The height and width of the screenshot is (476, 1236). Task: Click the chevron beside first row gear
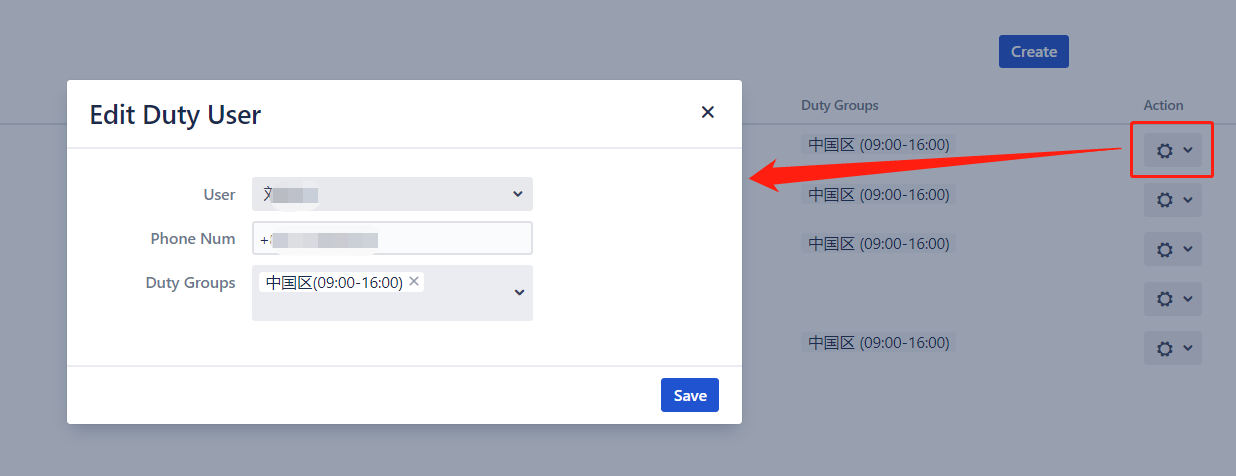[1188, 150]
